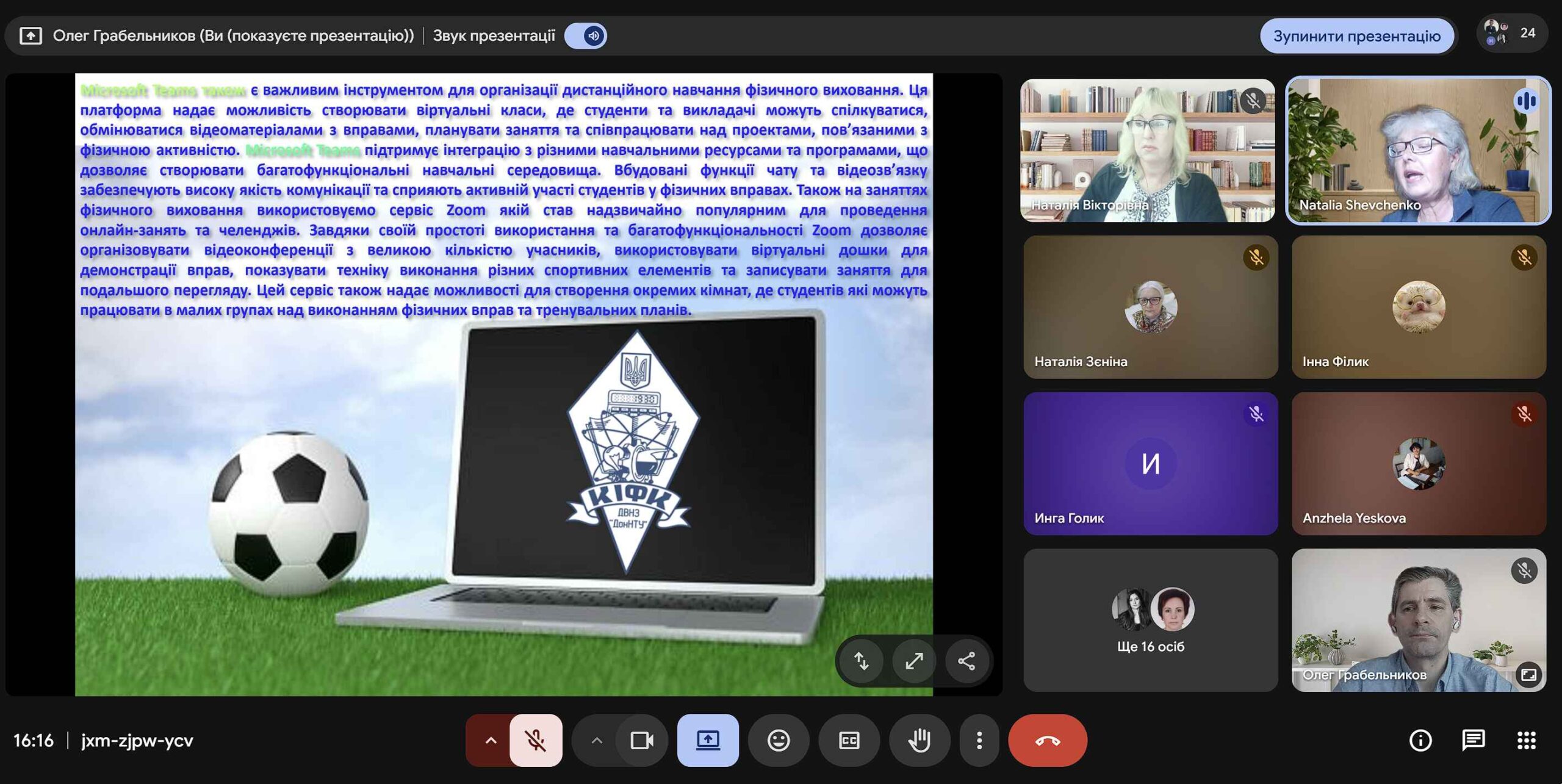Click Зупинити презентацію button

click(x=1356, y=36)
